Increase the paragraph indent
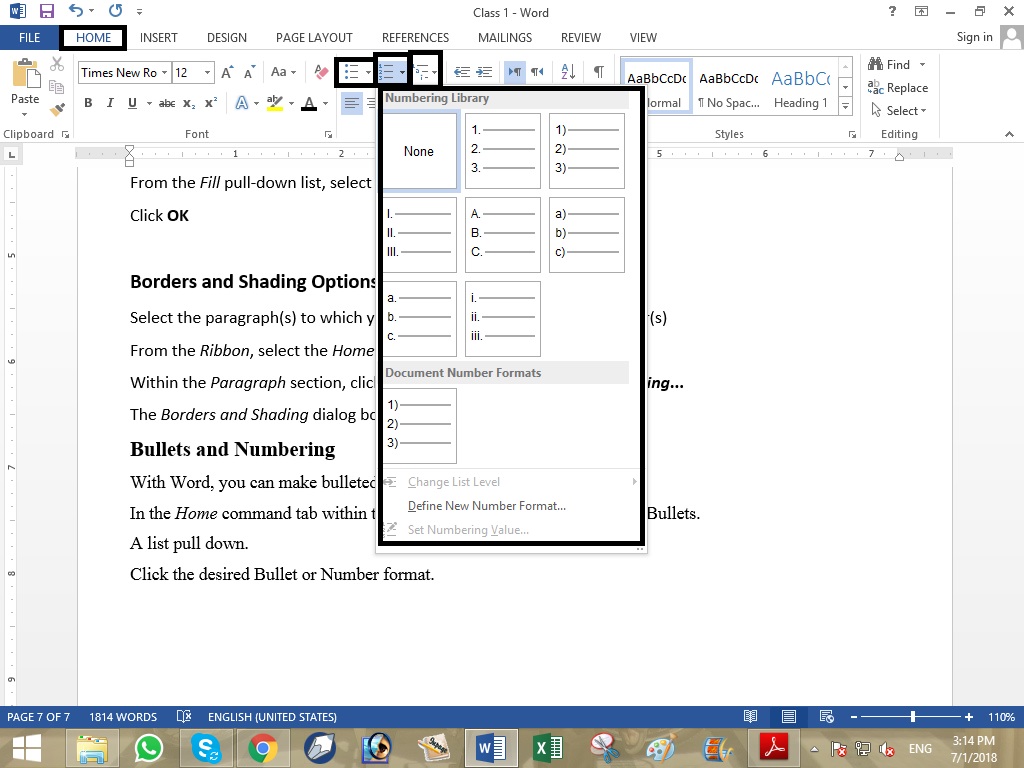This screenshot has height=768, width=1024. [x=484, y=72]
